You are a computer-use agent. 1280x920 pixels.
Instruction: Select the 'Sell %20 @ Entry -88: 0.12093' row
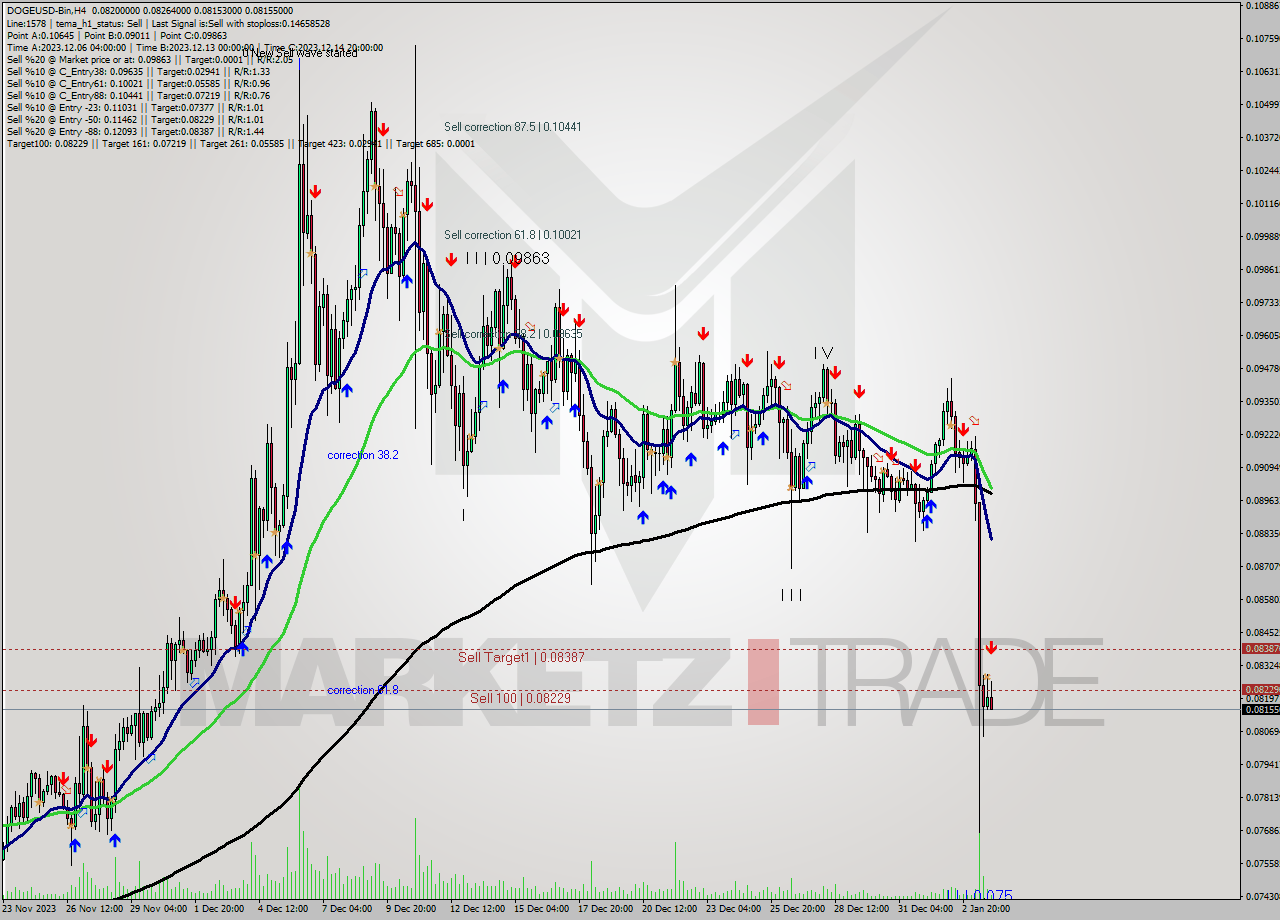pos(135,131)
